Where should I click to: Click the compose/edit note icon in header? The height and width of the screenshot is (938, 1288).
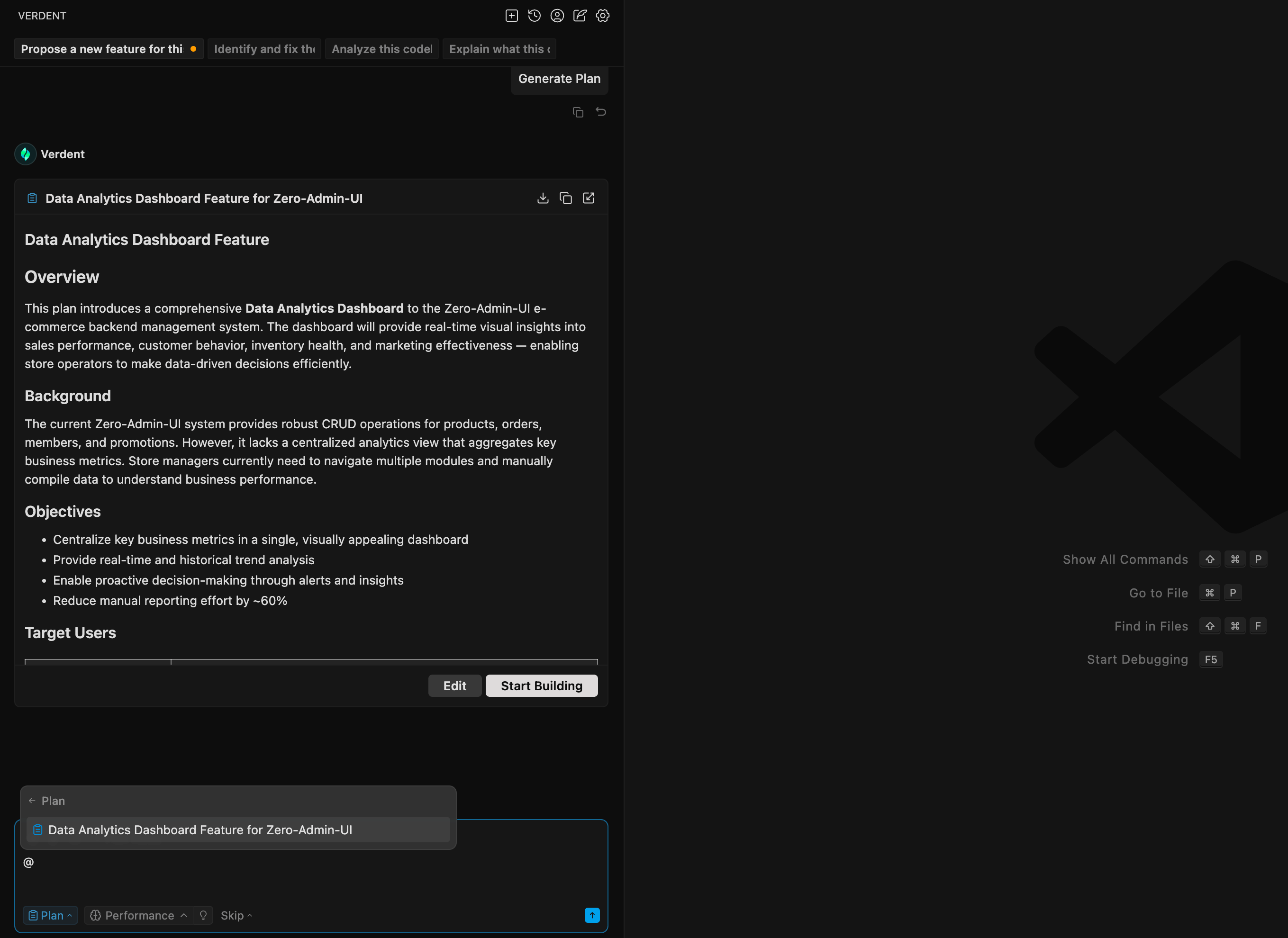[x=579, y=16]
